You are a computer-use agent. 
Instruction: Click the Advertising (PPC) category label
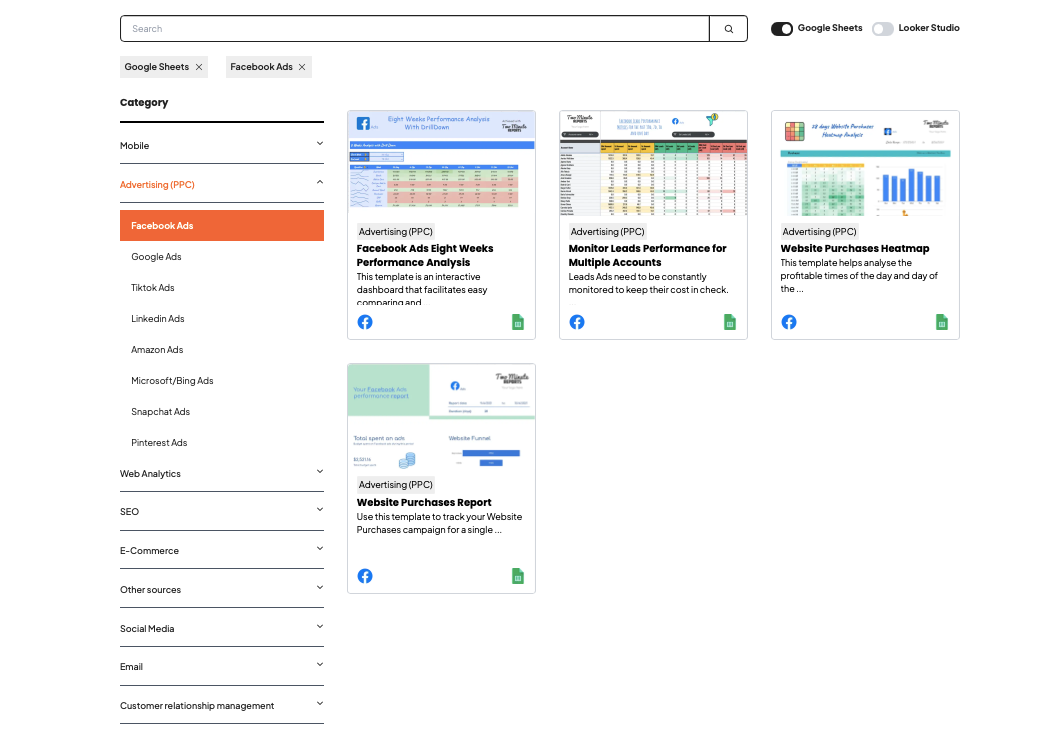point(157,184)
